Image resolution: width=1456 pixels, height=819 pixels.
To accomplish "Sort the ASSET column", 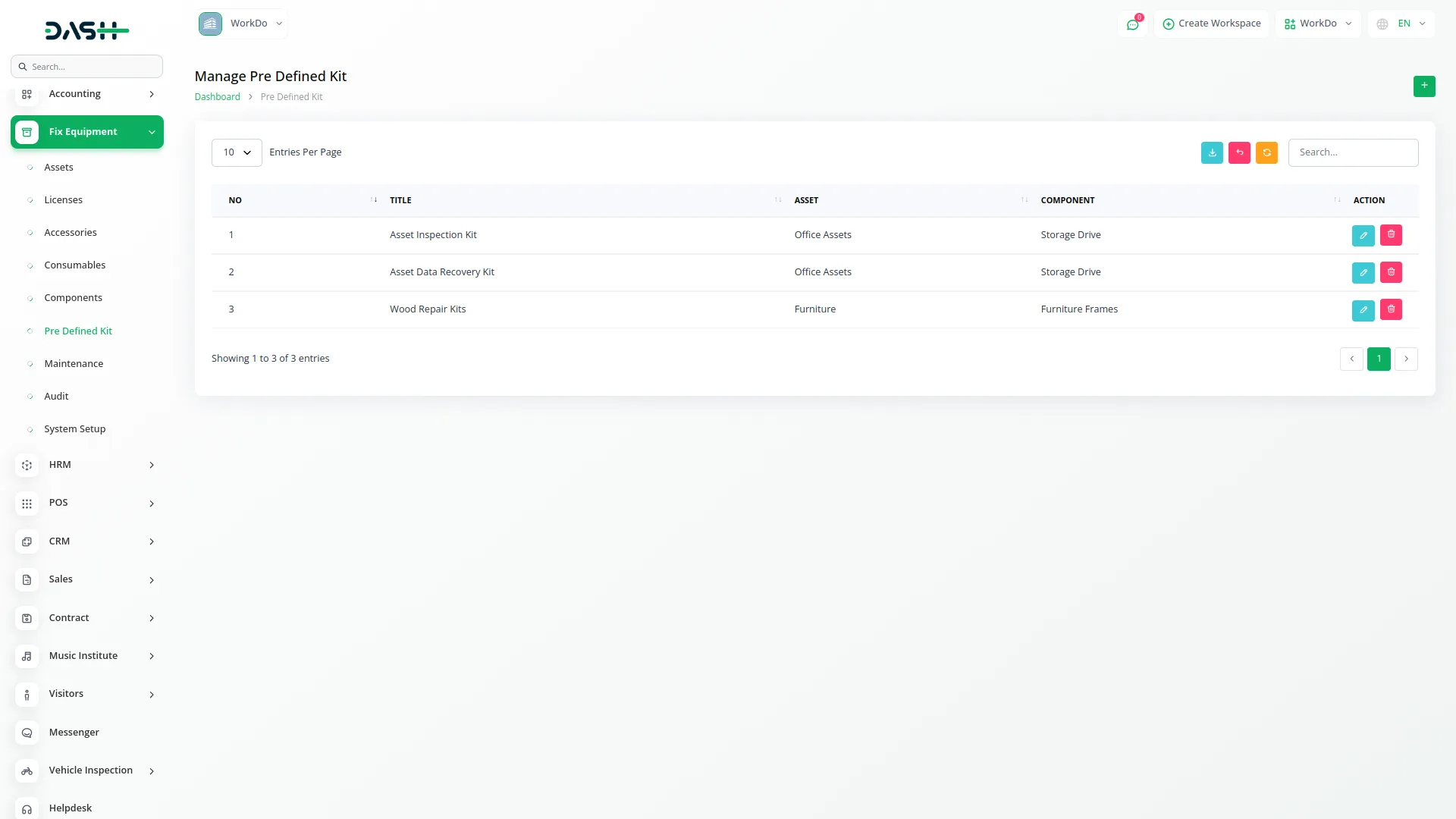I will point(1023,199).
